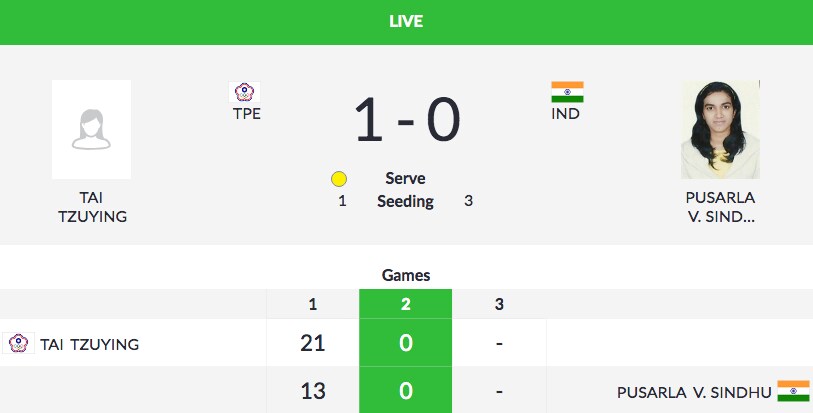Click the Games heading above table
Screen dimensions: 813x413
[406, 275]
